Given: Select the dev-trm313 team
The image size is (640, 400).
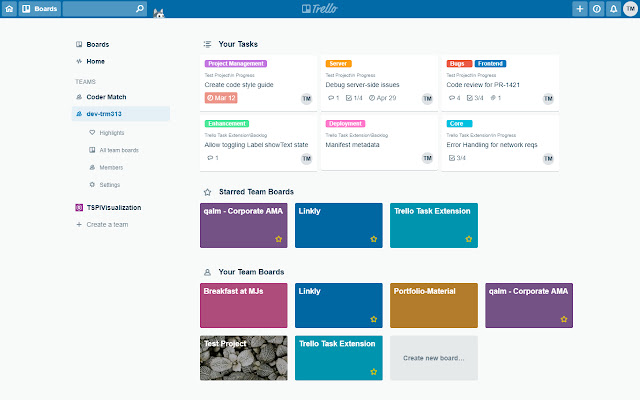Looking at the screenshot, I should point(121,114).
